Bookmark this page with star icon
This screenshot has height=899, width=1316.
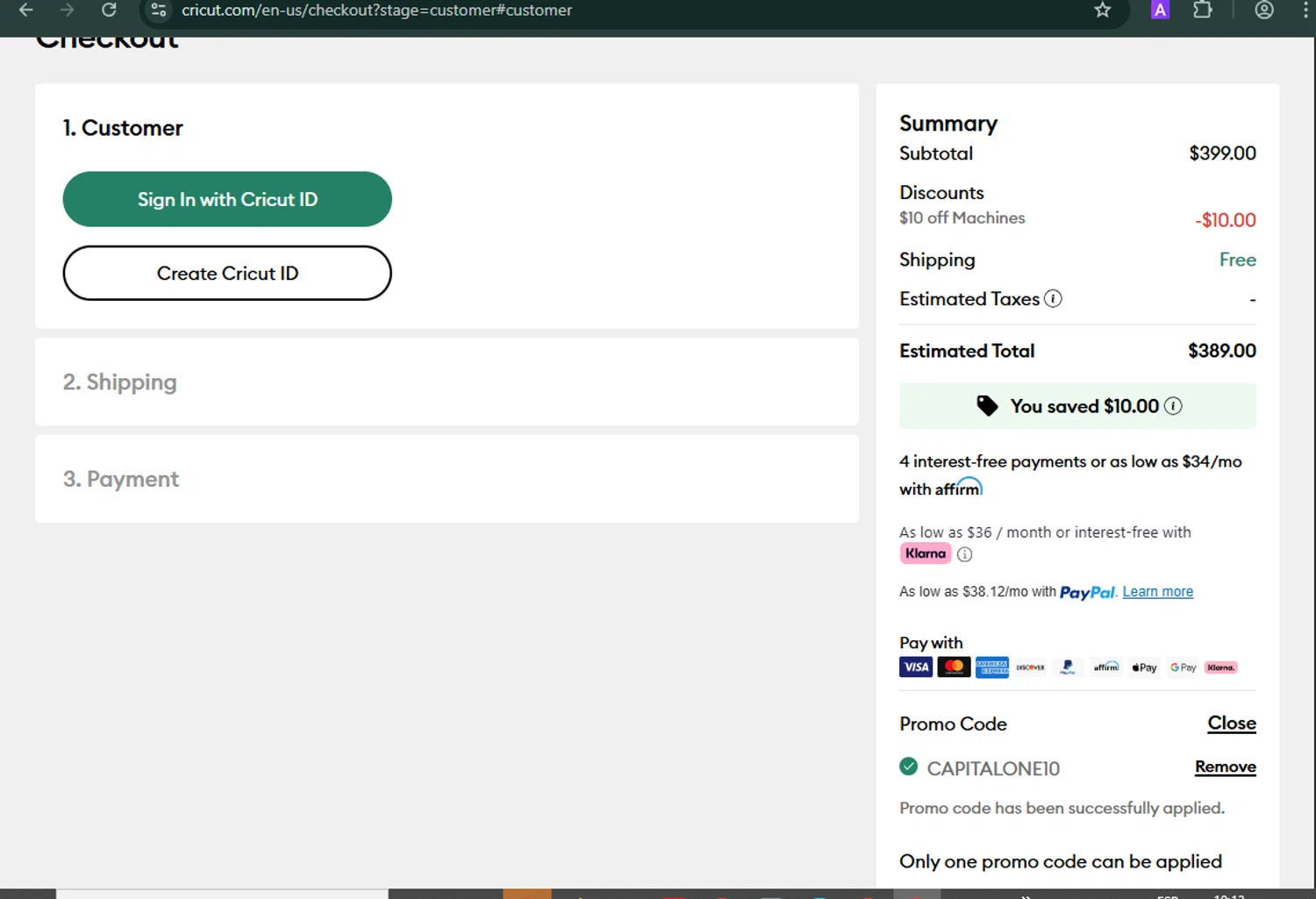1103,10
